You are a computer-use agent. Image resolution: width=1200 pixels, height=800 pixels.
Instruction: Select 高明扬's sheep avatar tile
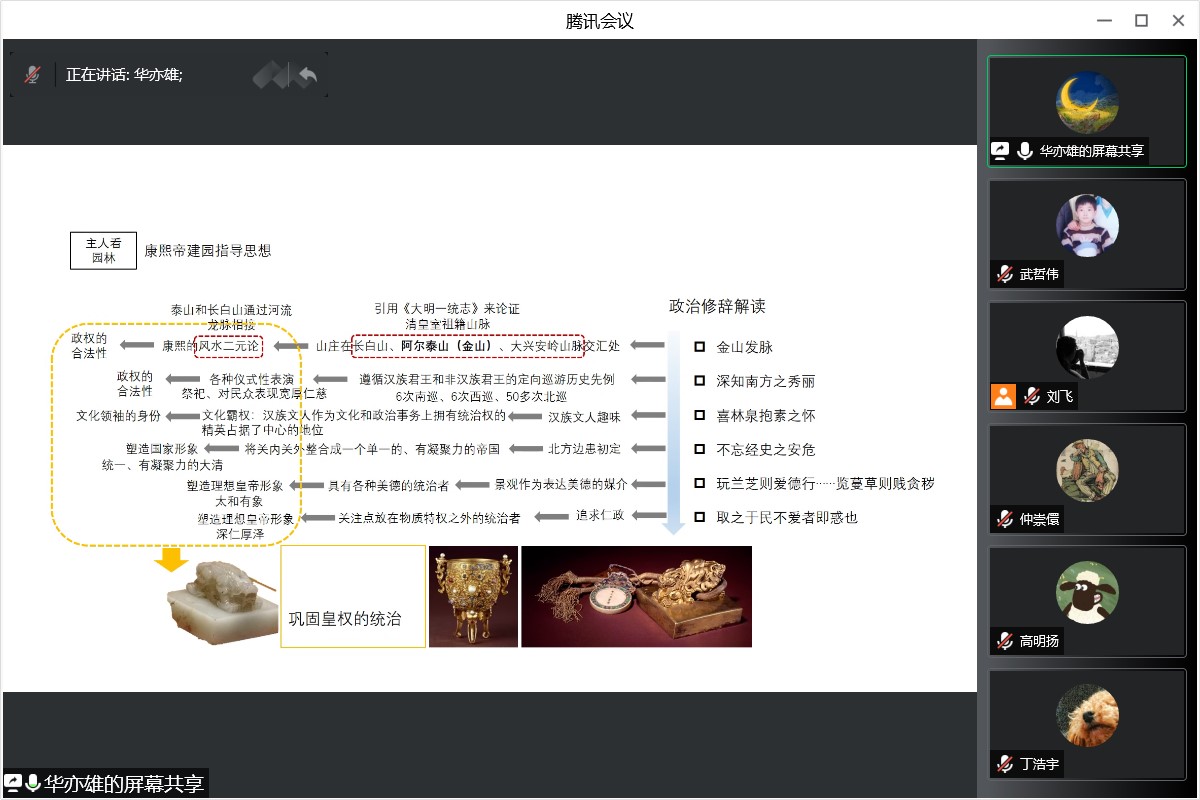[x=1087, y=593]
